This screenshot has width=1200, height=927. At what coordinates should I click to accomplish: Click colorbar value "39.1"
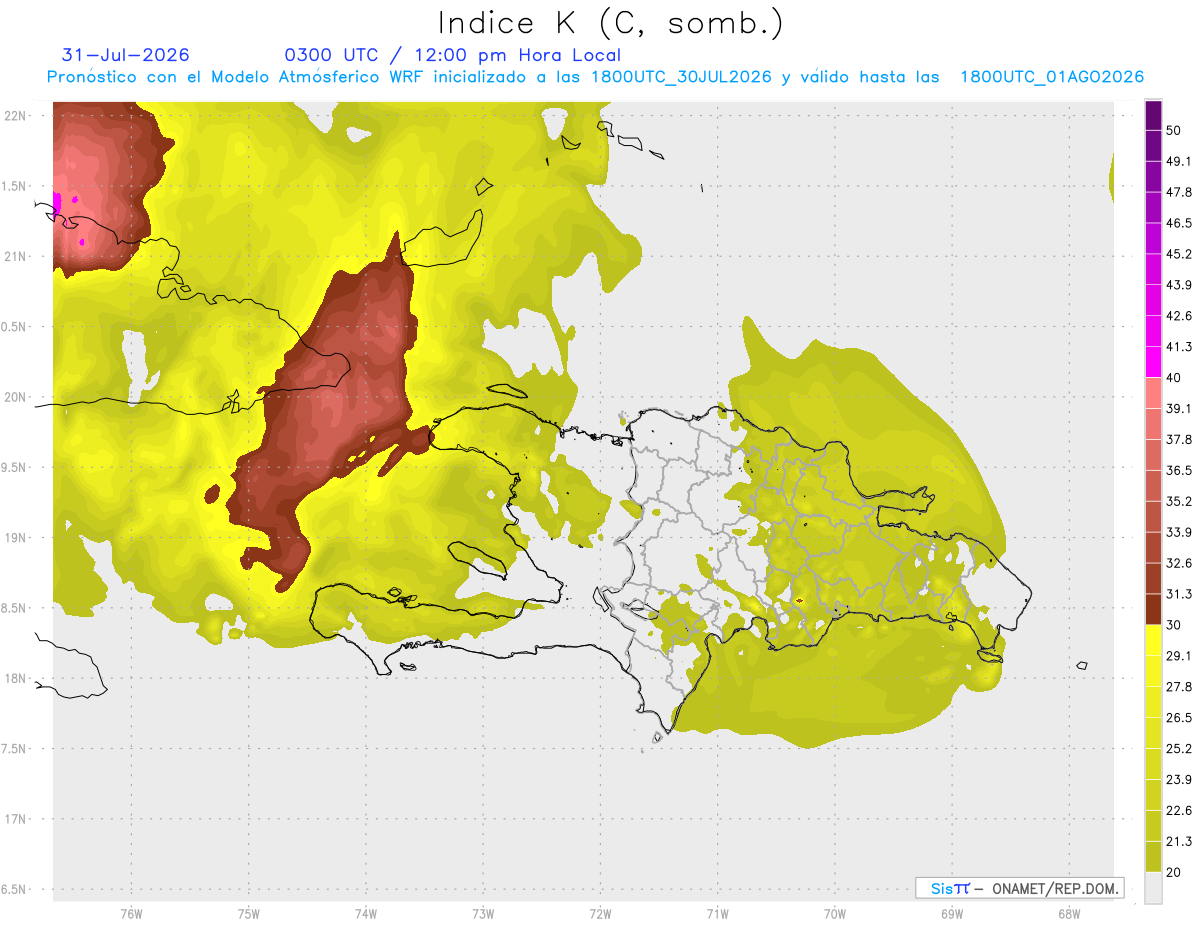point(1179,409)
